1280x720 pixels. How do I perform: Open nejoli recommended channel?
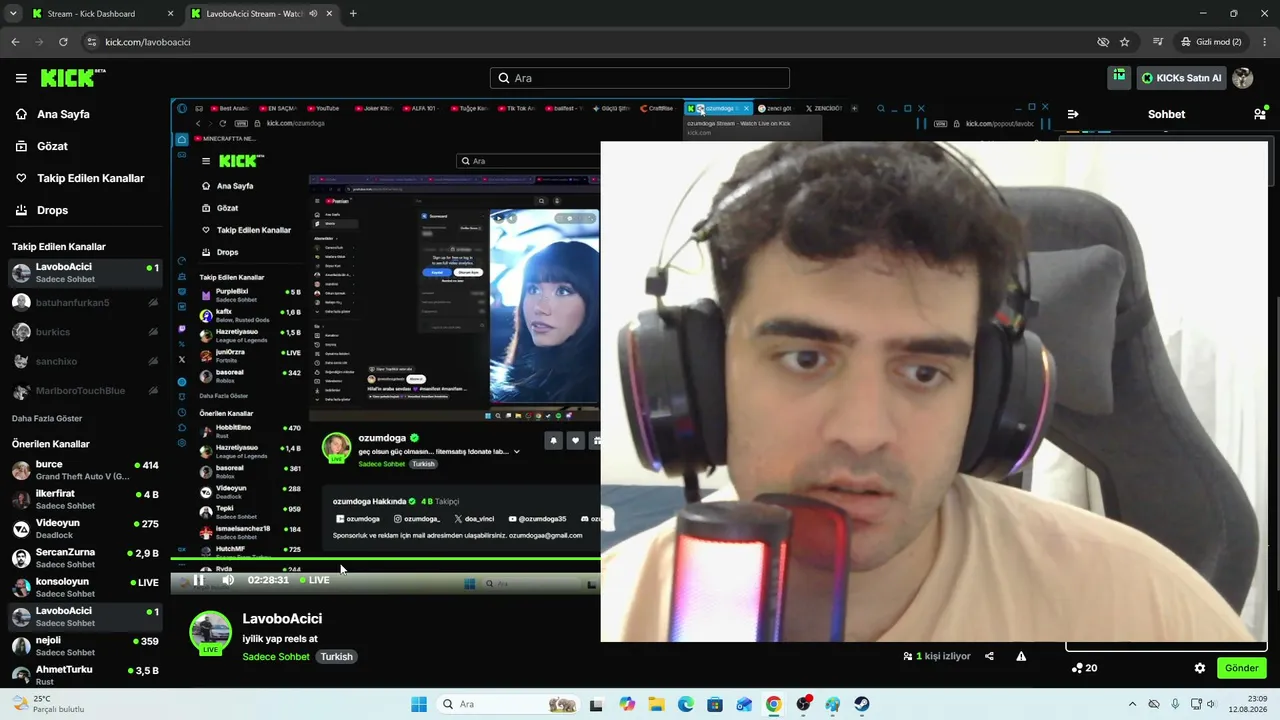85,646
